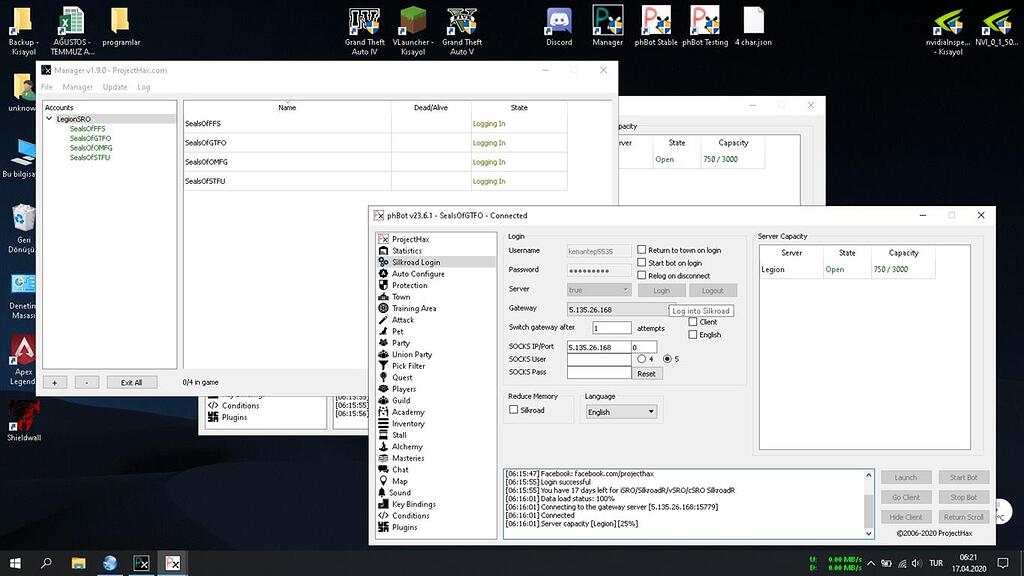1024x576 pixels.
Task: Enable Start bot on login
Action: point(641,263)
